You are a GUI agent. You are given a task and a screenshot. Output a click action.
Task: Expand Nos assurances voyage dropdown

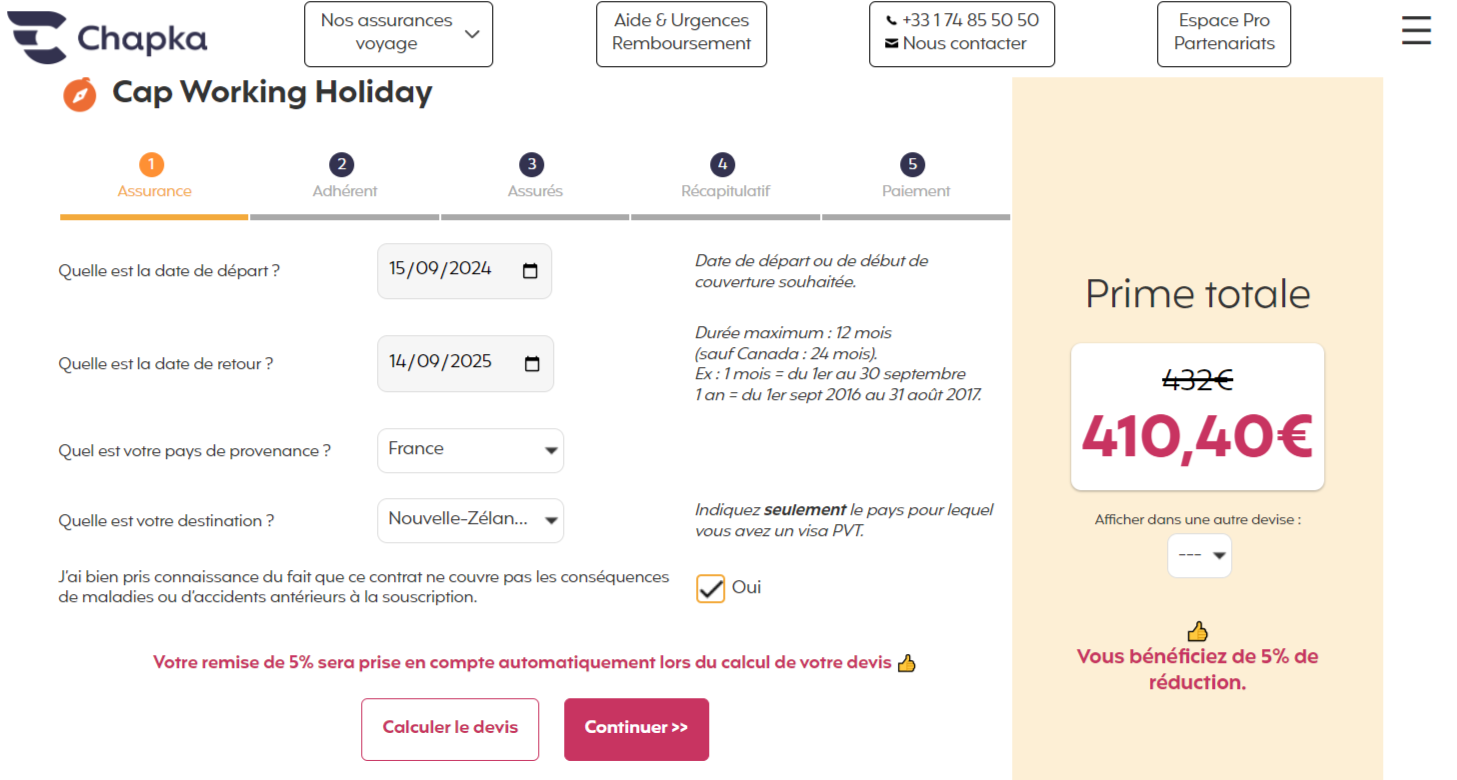(398, 34)
